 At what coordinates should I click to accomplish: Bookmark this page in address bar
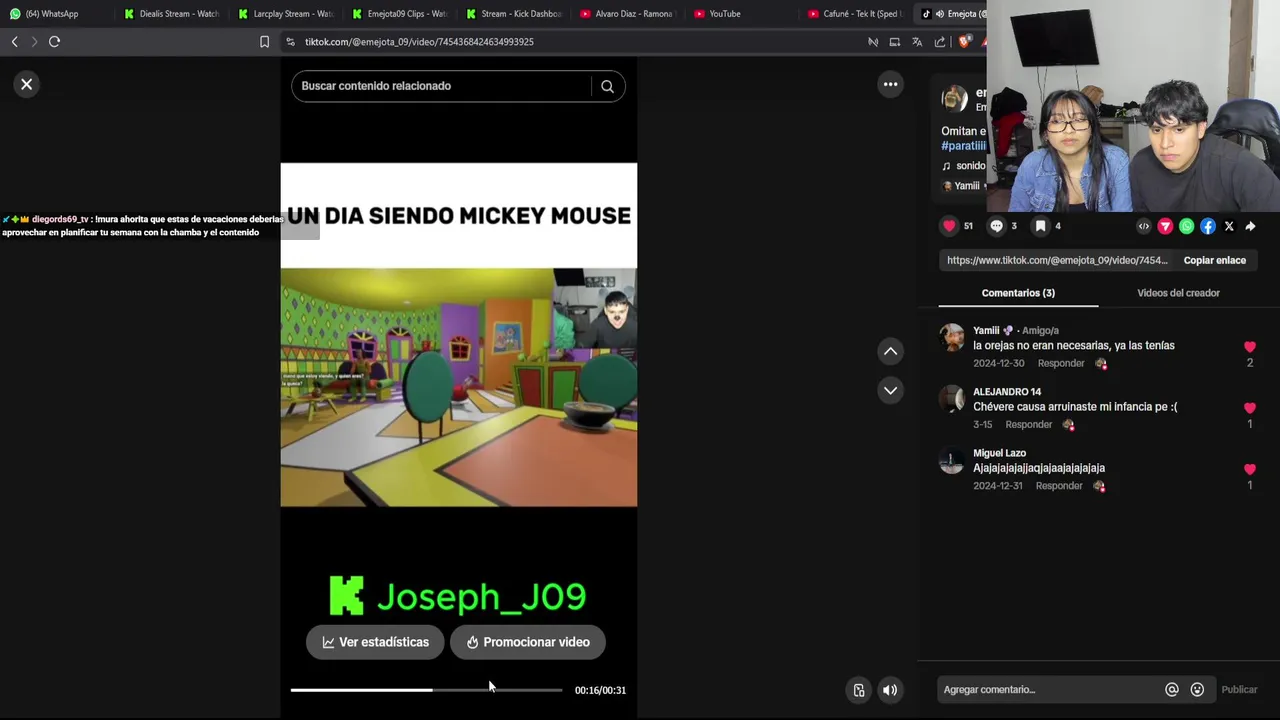[264, 42]
